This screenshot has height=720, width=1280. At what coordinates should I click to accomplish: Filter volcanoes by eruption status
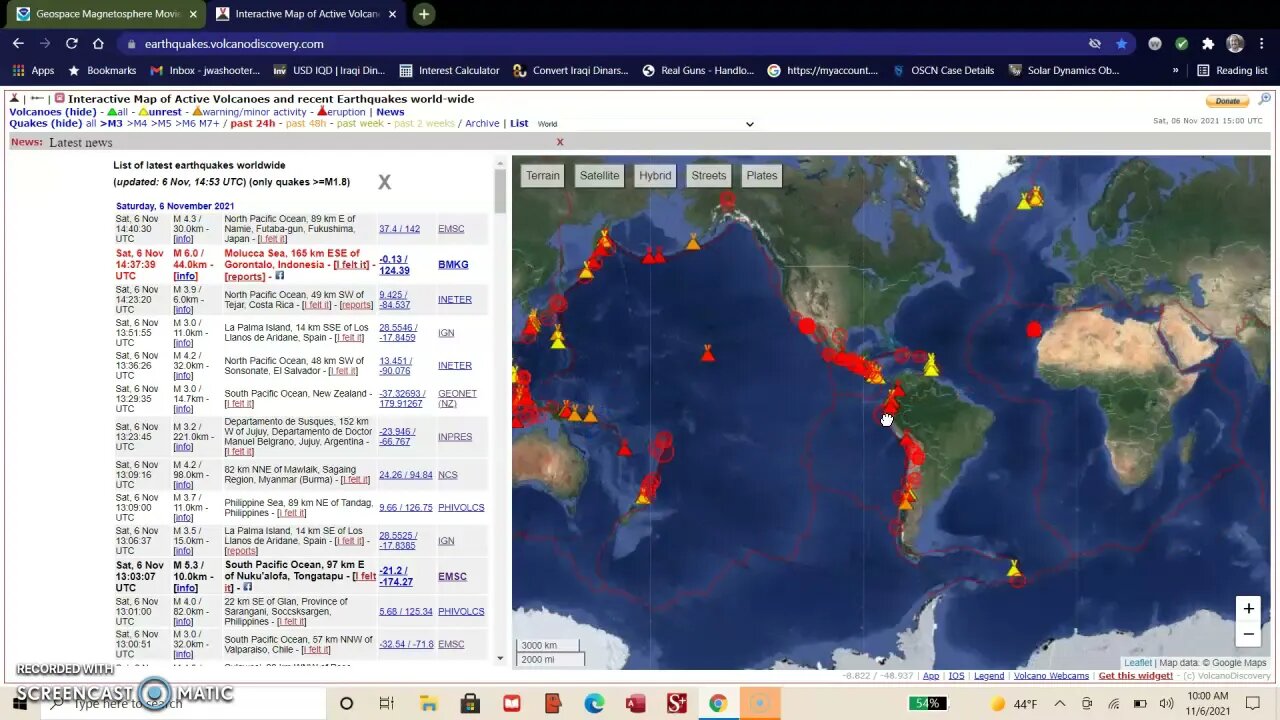click(341, 112)
